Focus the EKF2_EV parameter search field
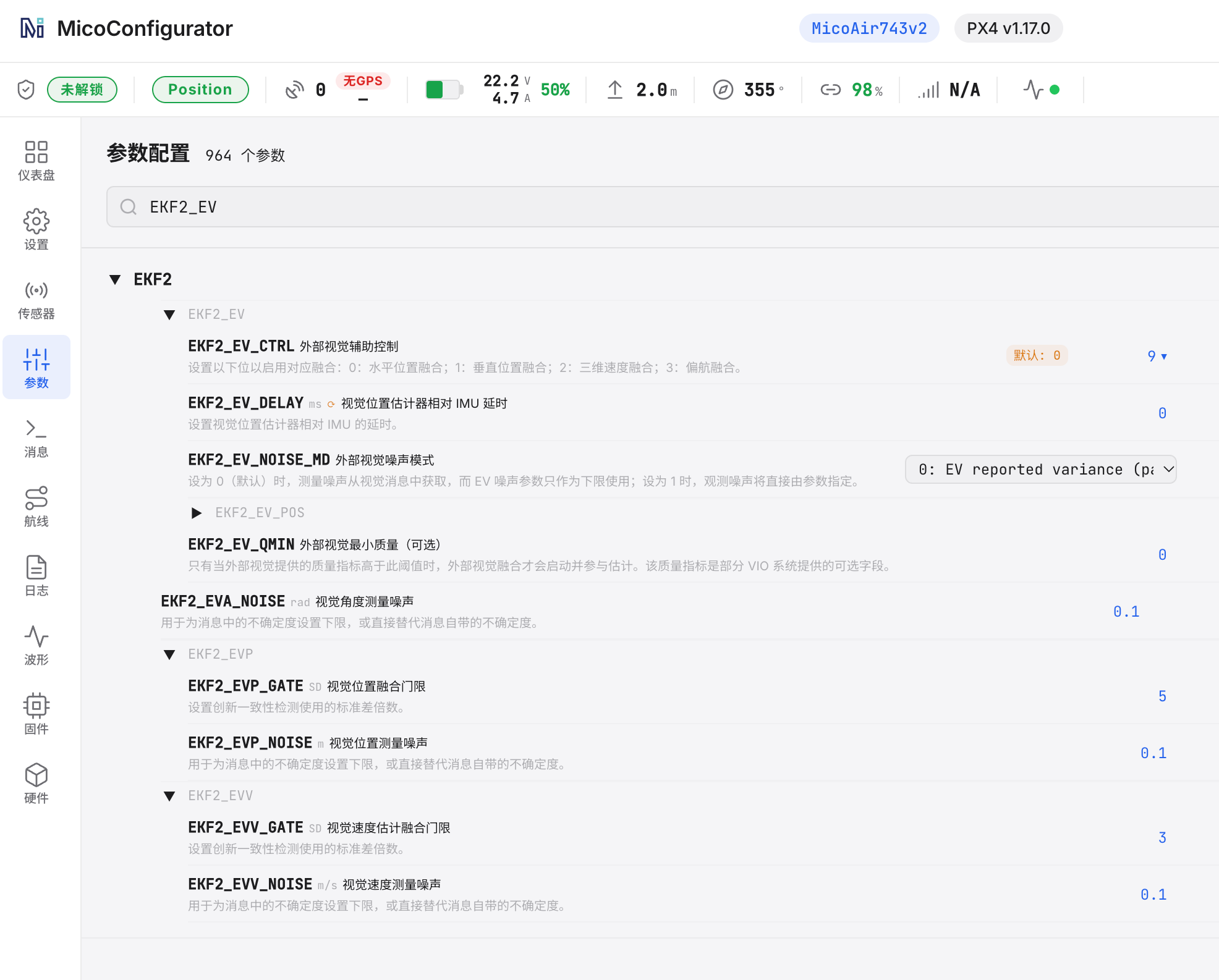The image size is (1219, 980). coord(663,207)
